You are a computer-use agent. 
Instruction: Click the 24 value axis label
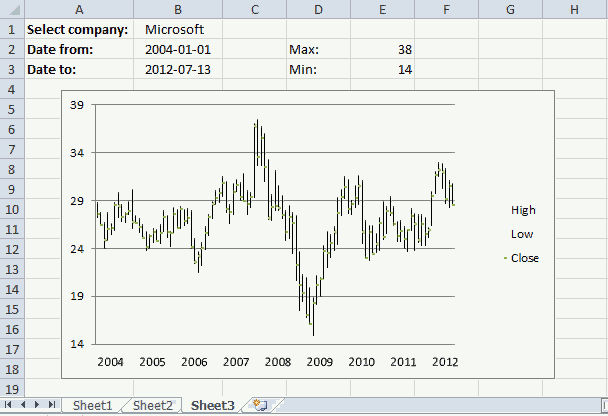[x=77, y=249]
